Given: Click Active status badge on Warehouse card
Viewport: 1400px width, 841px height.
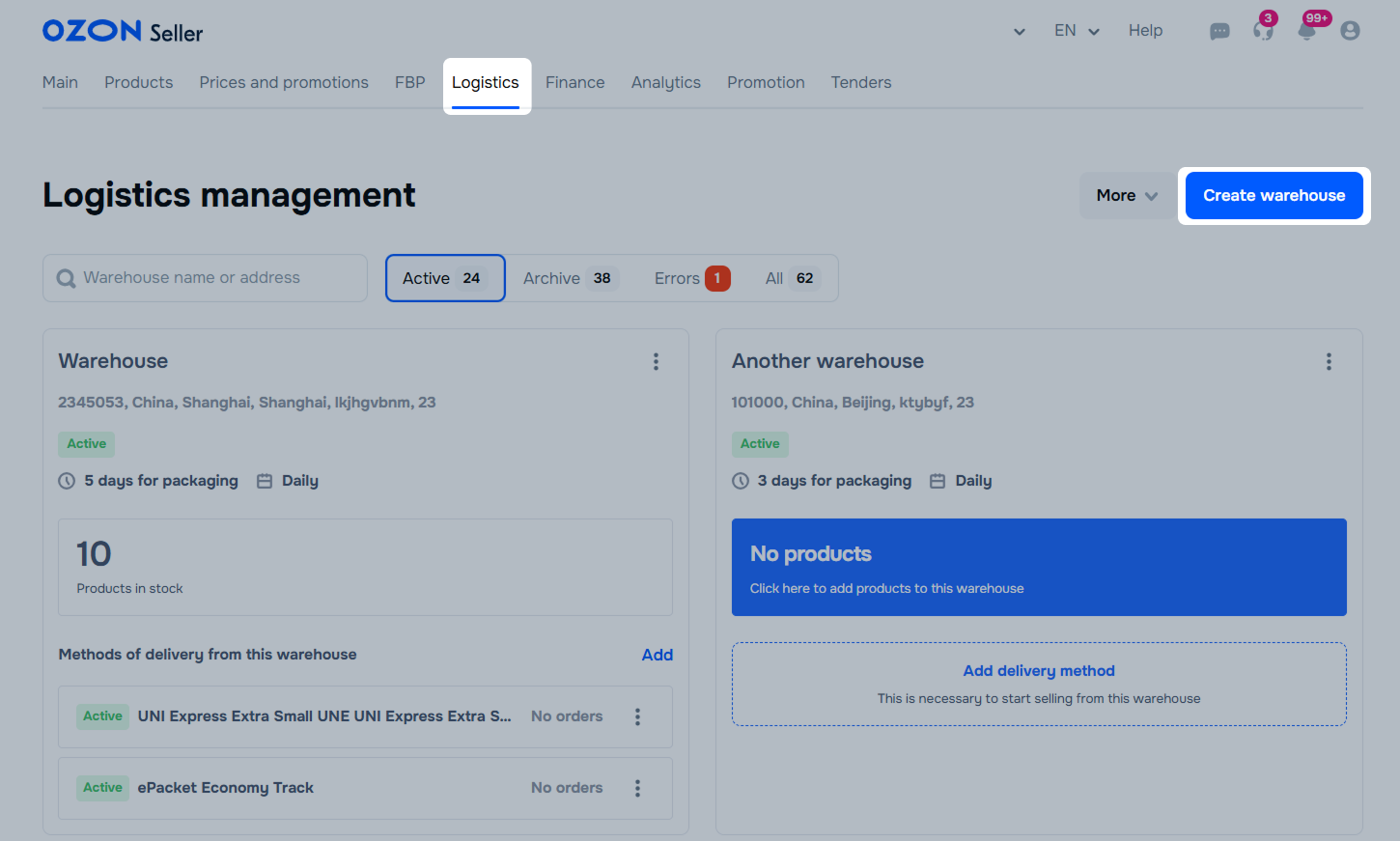Looking at the screenshot, I should [x=87, y=444].
